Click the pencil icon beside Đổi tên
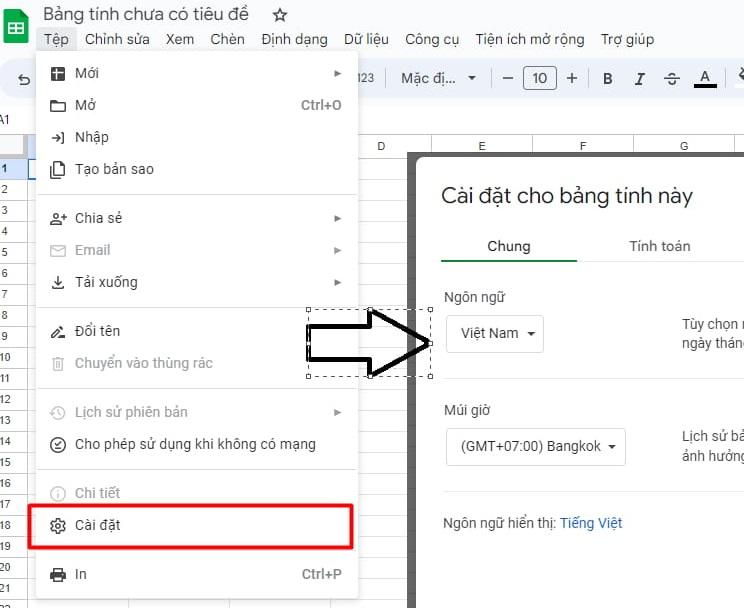 point(58,332)
